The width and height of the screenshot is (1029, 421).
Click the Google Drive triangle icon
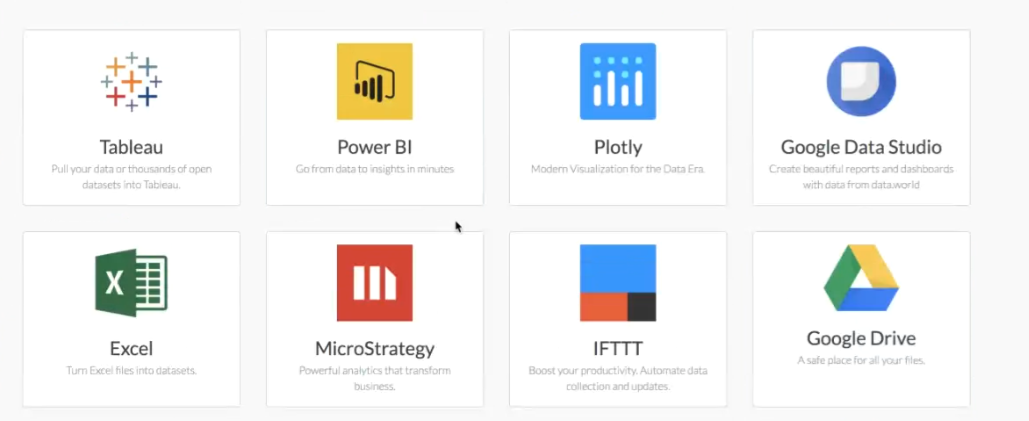861,277
